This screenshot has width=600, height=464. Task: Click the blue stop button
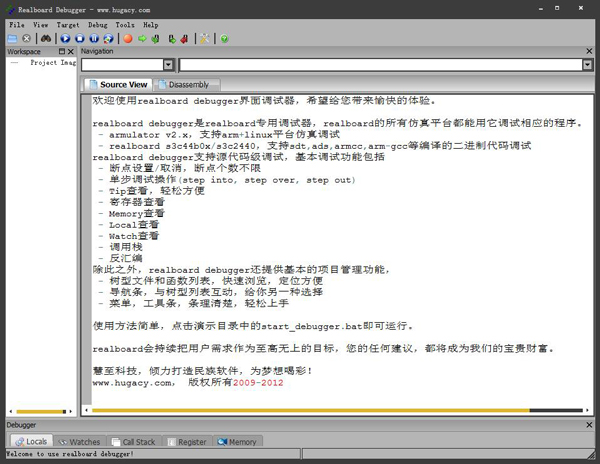pos(80,39)
